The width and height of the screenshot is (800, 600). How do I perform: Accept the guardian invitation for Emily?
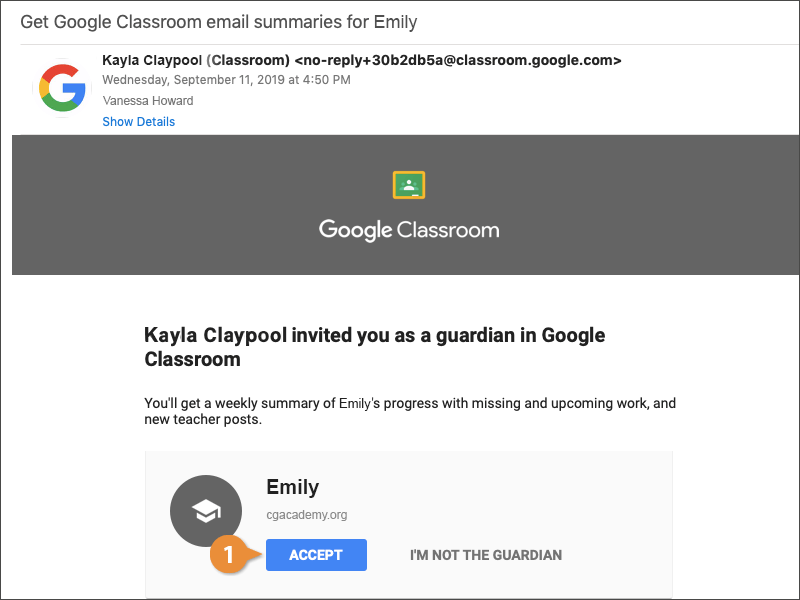tap(316, 555)
